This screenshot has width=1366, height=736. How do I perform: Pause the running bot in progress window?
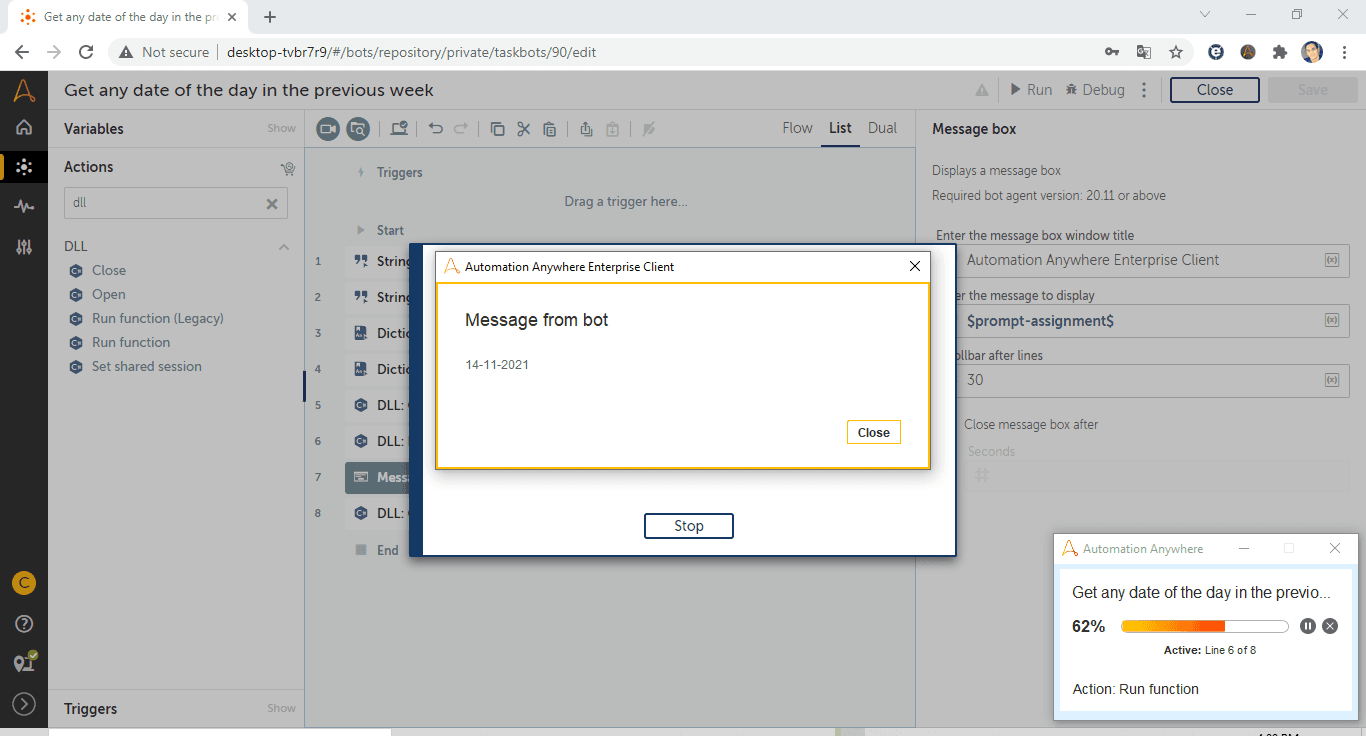[x=1307, y=626]
